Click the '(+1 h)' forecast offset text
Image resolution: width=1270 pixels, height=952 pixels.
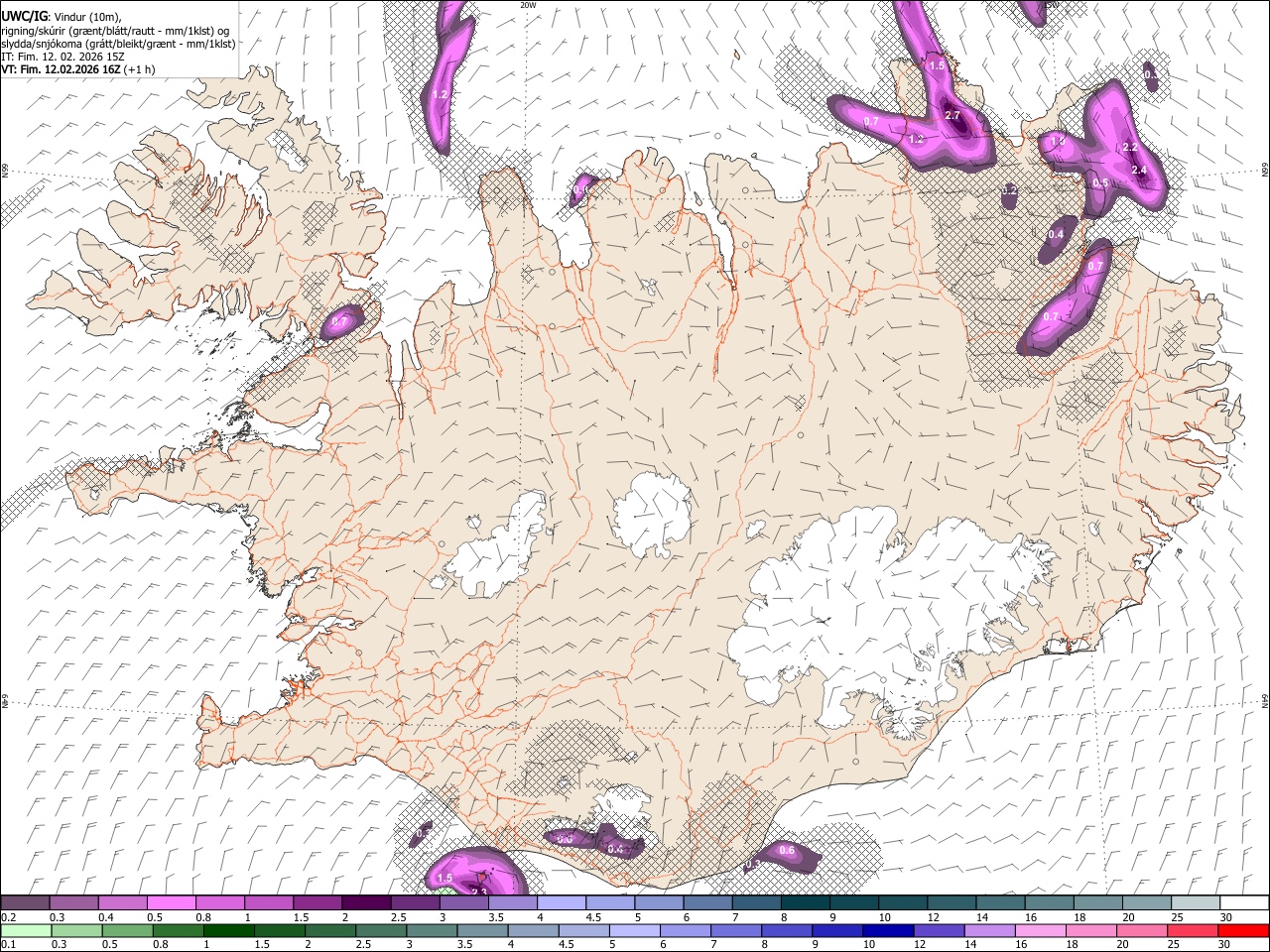(140, 69)
